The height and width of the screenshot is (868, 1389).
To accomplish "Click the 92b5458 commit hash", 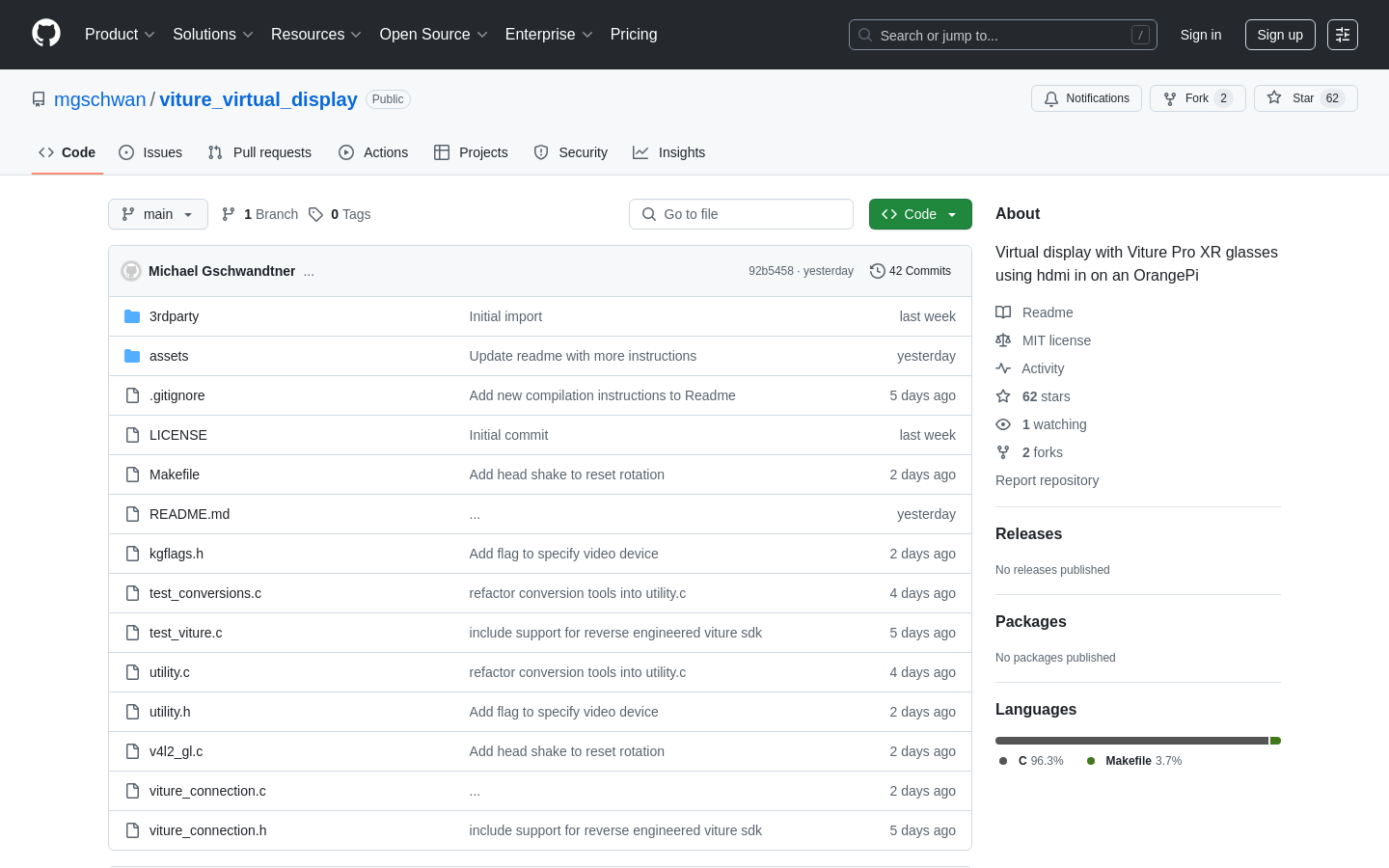I will coord(771,271).
